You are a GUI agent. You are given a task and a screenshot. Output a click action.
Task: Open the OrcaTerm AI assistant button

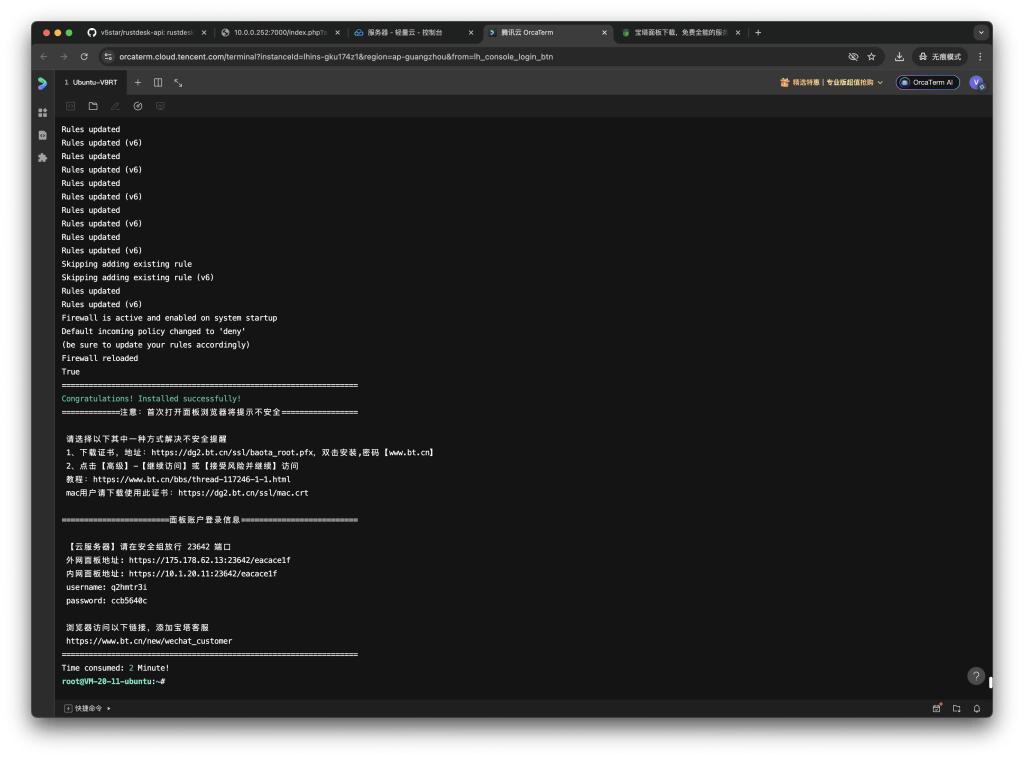pos(927,83)
